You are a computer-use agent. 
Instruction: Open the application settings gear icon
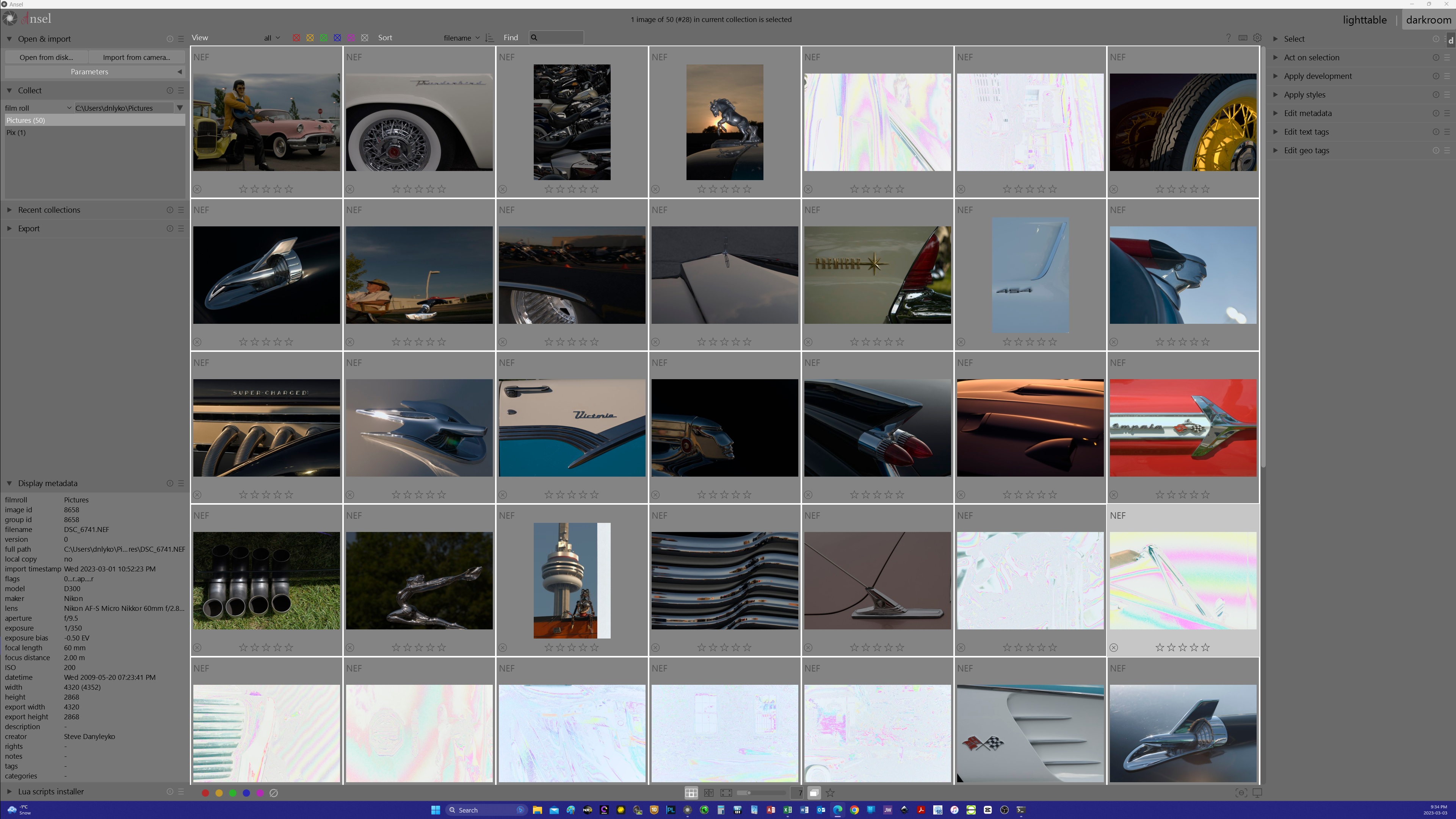pos(1258,38)
